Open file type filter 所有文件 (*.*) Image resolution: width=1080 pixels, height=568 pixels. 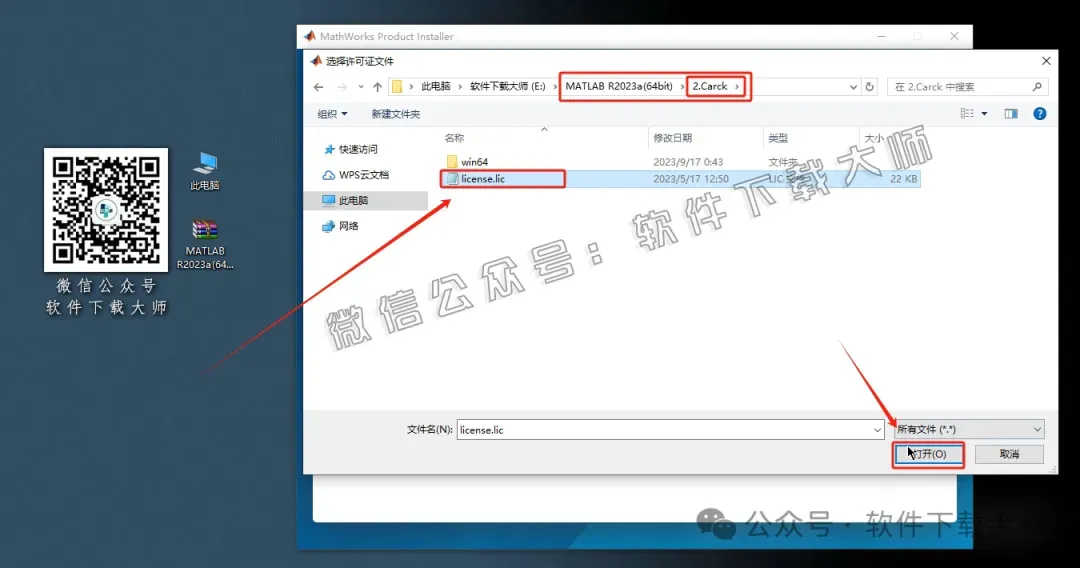point(968,430)
